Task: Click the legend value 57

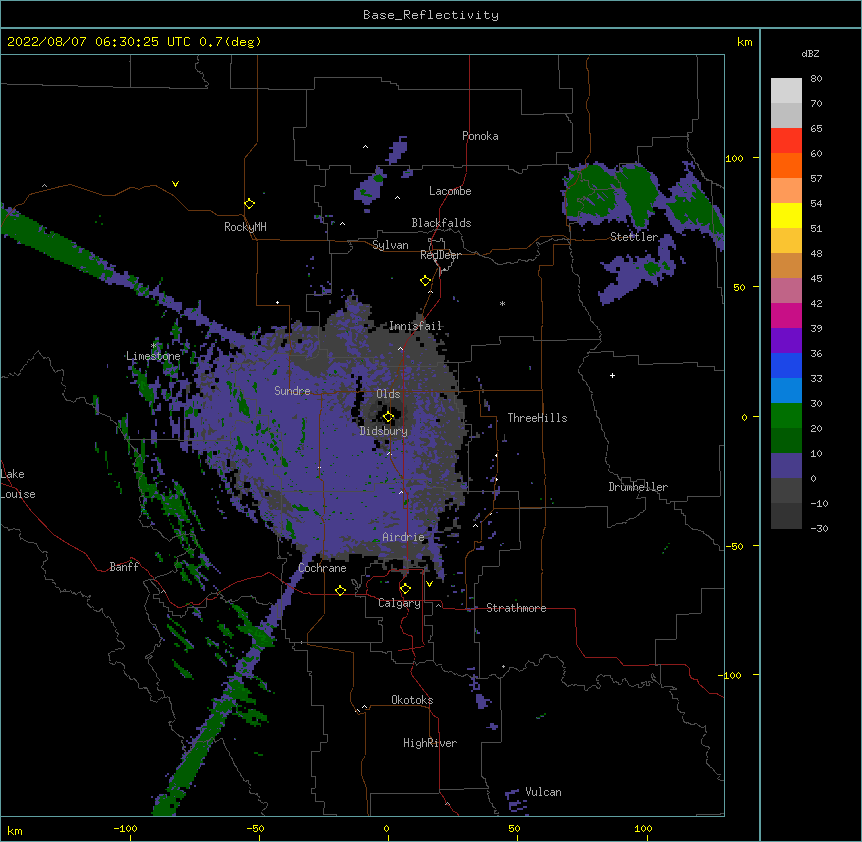Action: point(816,178)
